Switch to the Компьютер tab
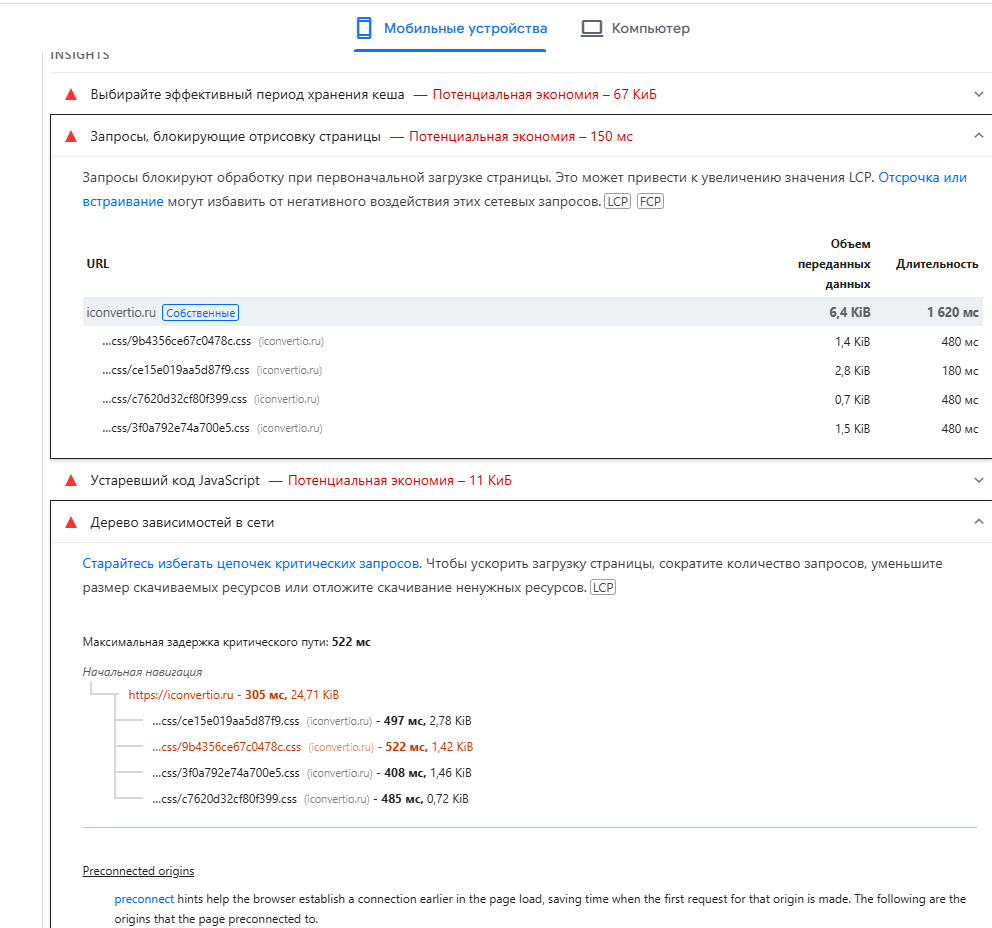 [650, 29]
